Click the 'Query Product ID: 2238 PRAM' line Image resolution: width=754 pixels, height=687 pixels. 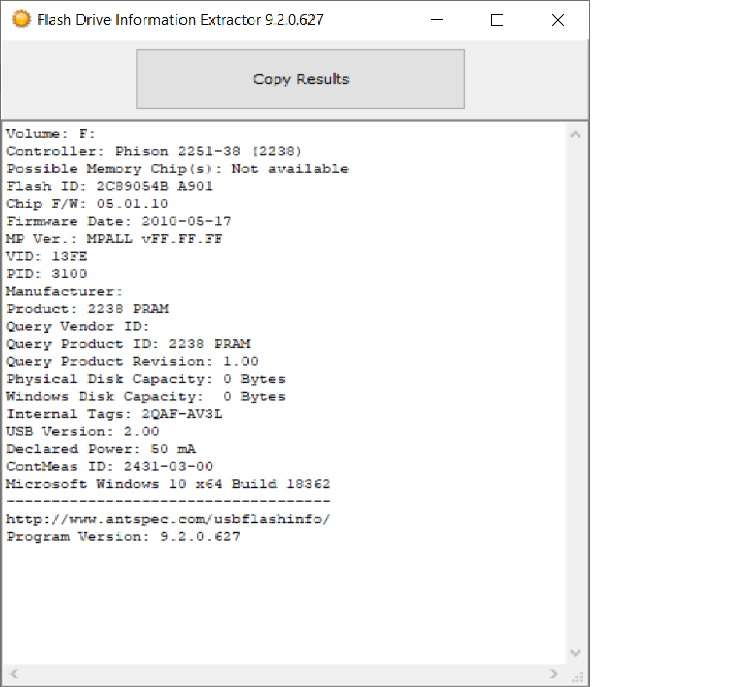tap(128, 344)
